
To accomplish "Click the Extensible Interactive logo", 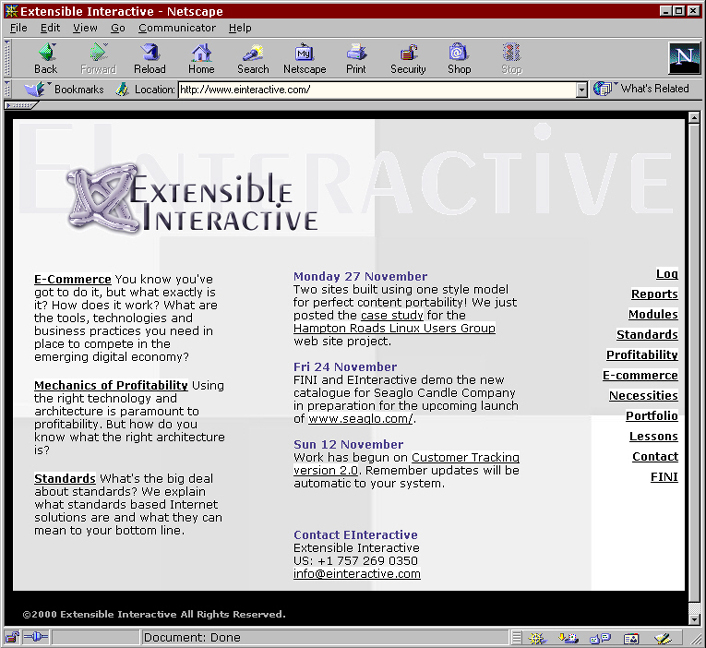I will 192,199.
